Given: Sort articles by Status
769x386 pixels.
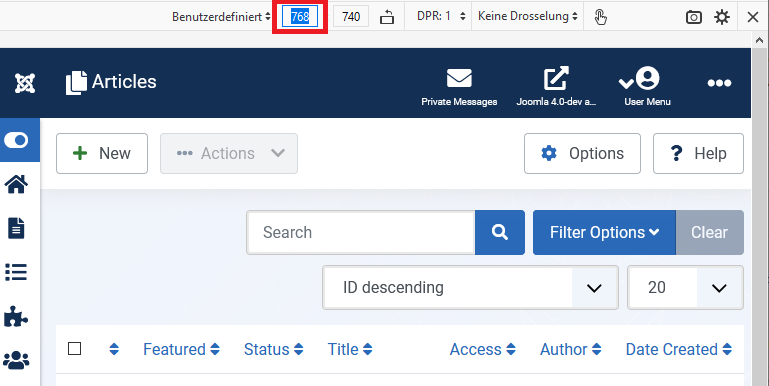Looking at the screenshot, I should coord(273,349).
